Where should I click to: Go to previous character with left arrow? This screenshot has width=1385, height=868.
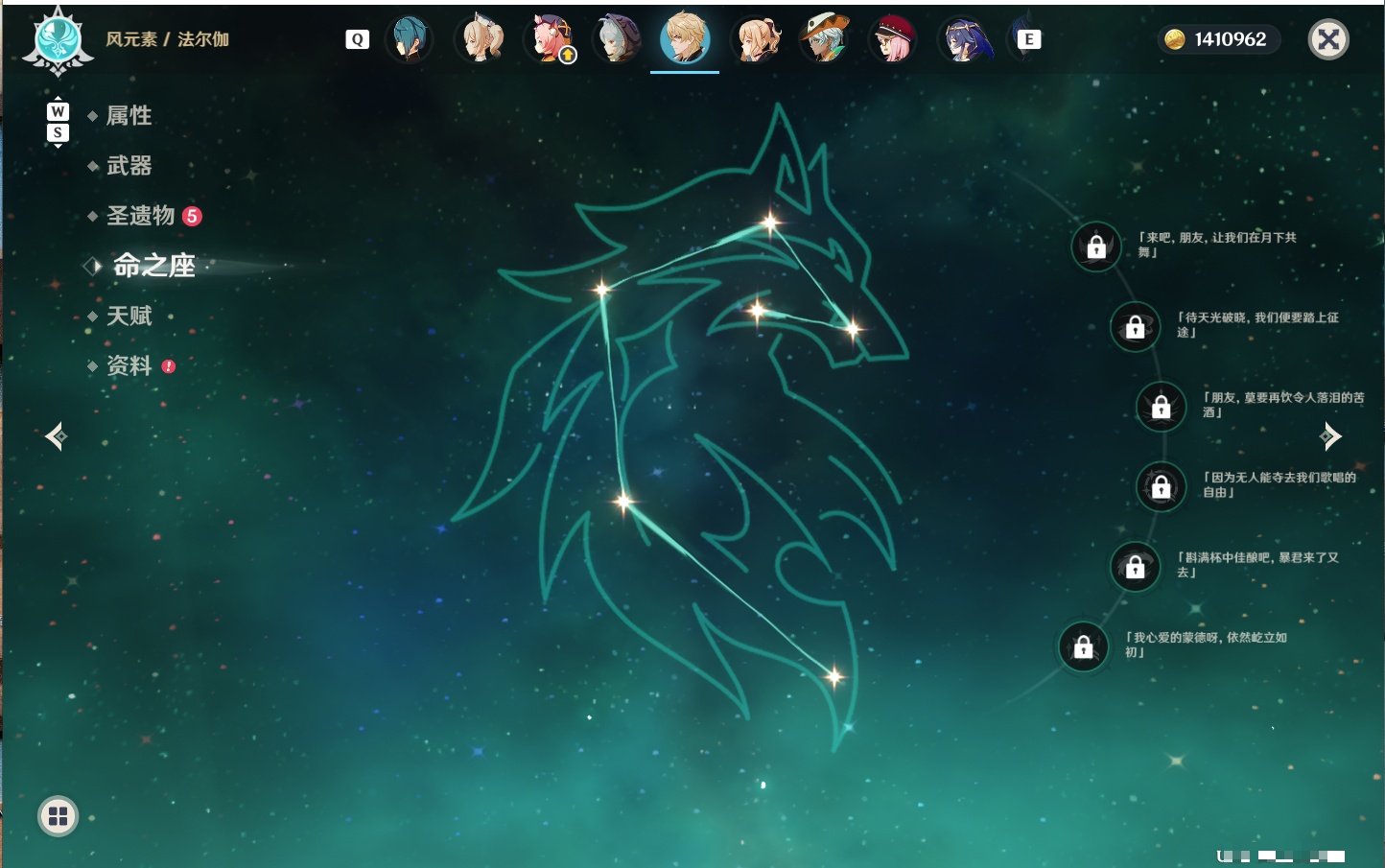[56, 436]
